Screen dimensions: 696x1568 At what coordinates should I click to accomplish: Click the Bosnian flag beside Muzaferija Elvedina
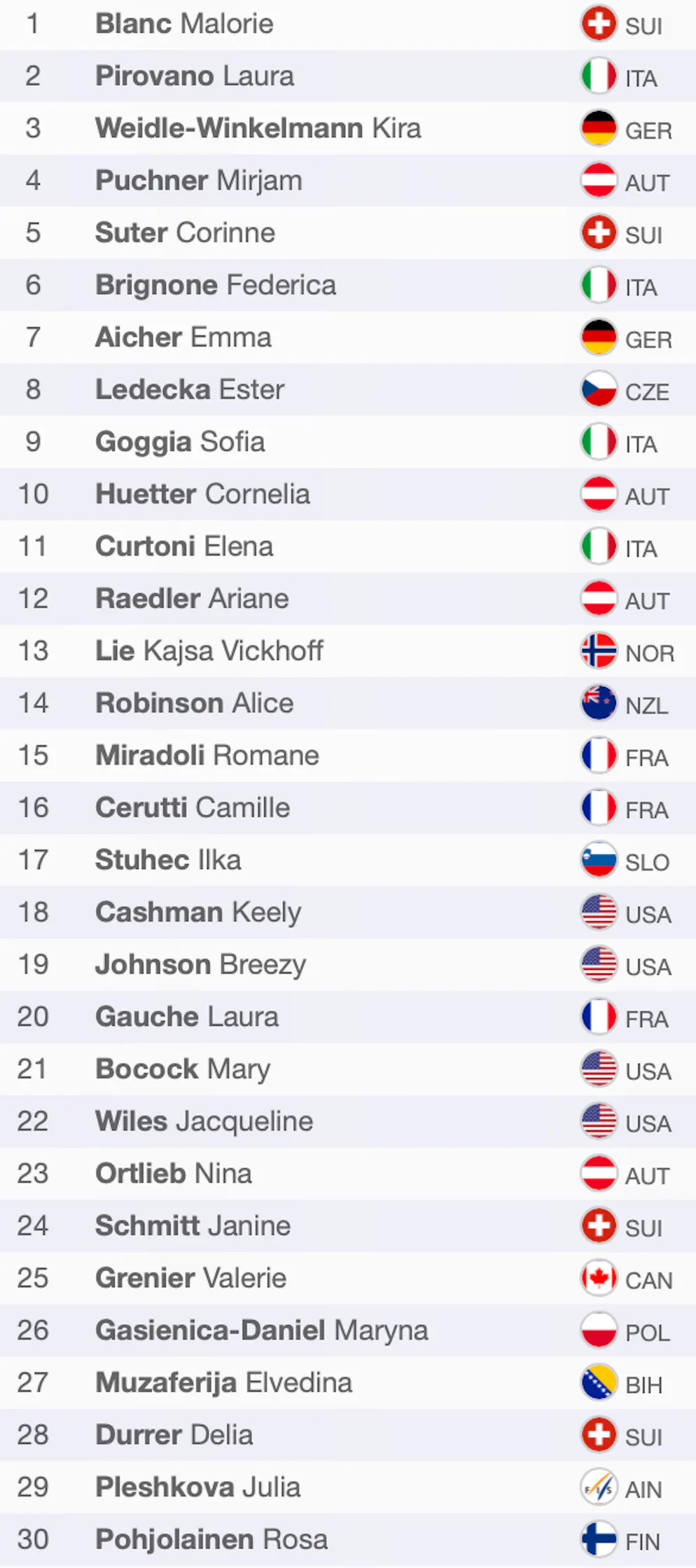click(x=599, y=1382)
